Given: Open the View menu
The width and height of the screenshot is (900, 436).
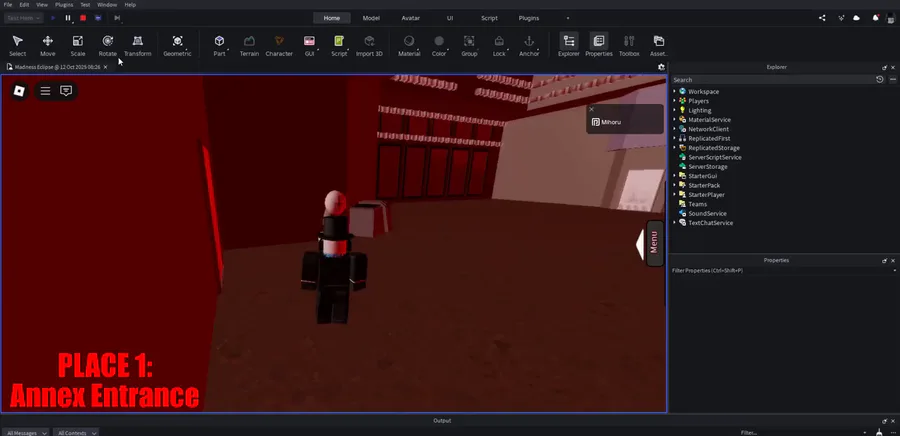Looking at the screenshot, I should 42,5.
